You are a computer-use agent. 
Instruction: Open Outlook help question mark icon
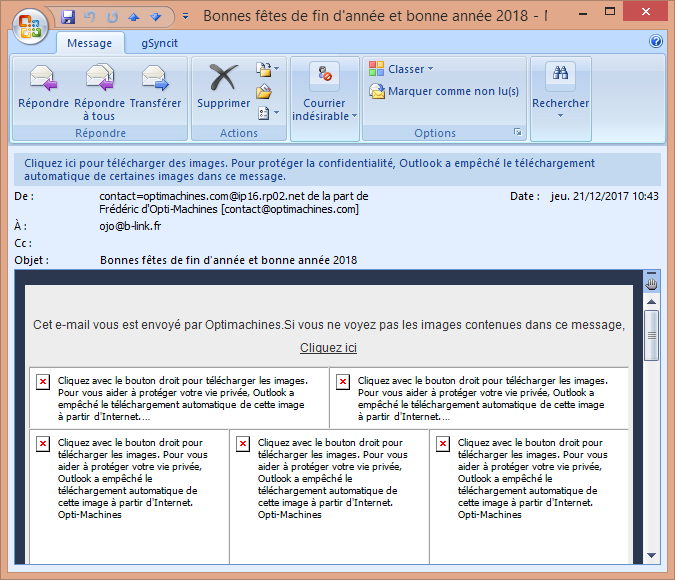click(656, 41)
